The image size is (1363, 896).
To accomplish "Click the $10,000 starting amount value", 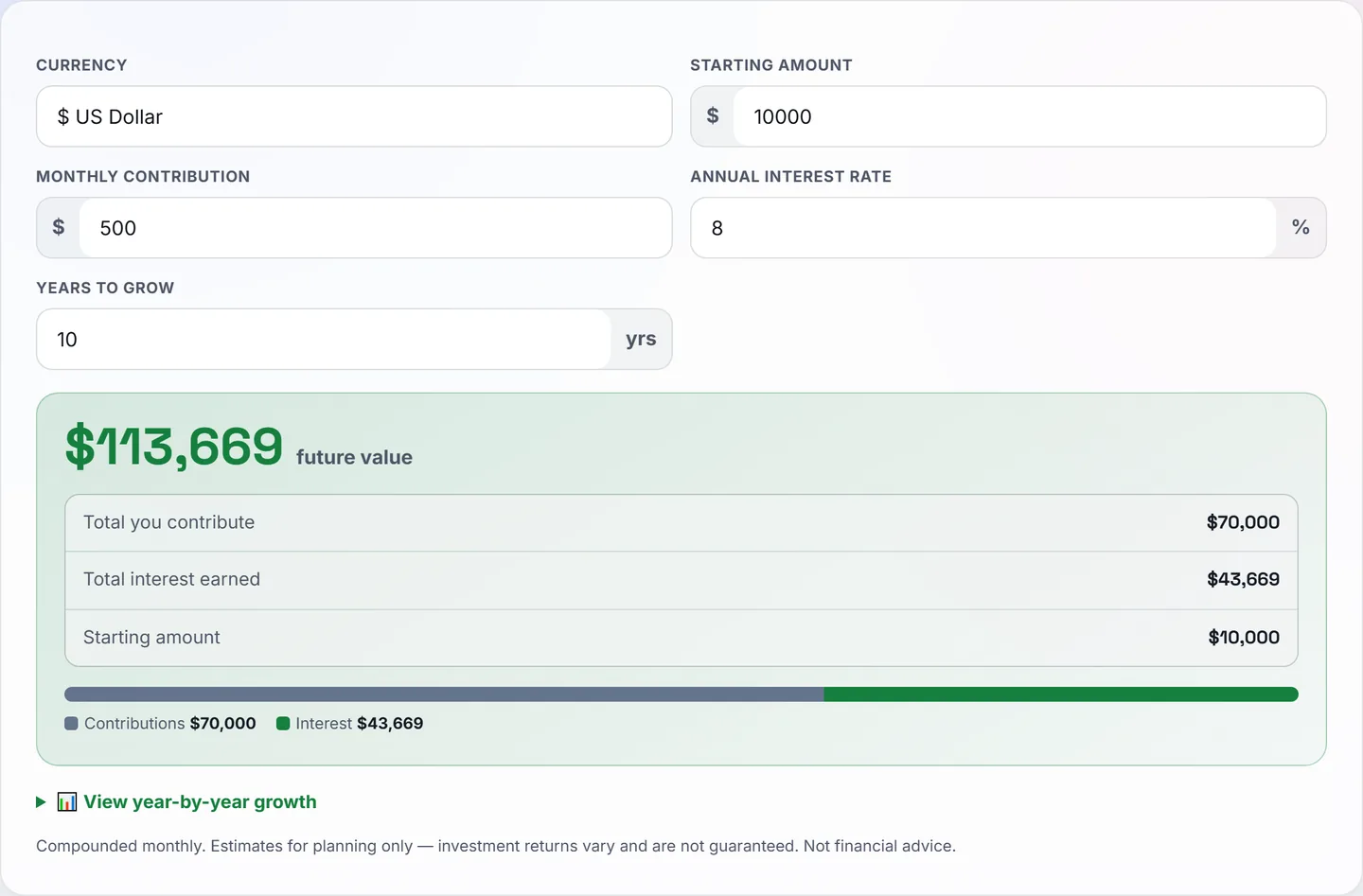I will point(1244,638).
